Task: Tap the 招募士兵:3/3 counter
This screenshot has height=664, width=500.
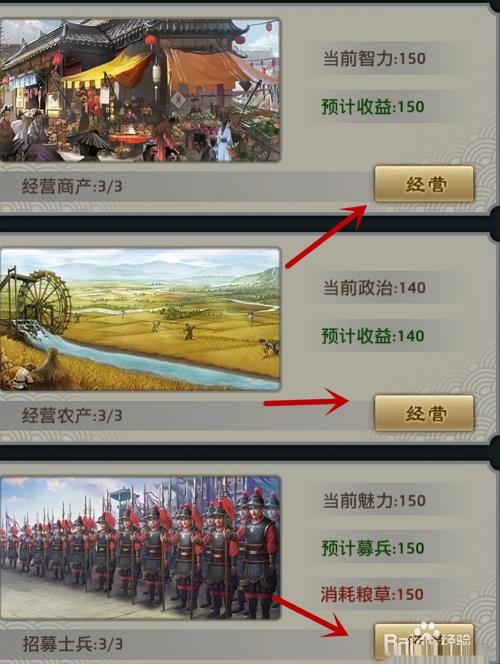Action: coord(72,645)
